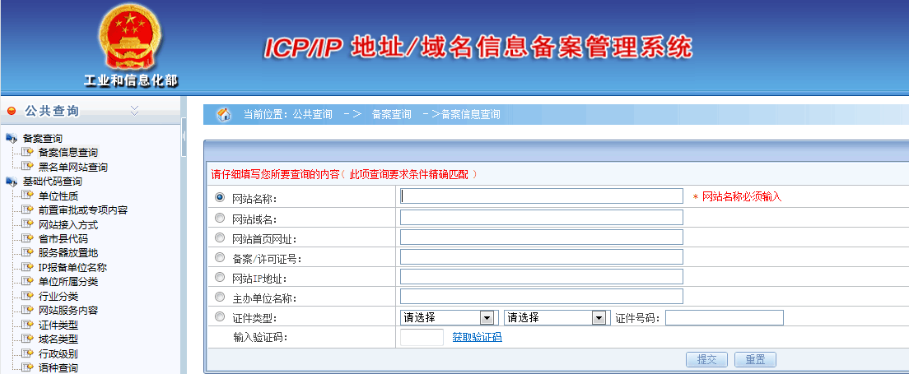Click the 证件号码 input field

pyautogui.click(x=724, y=318)
